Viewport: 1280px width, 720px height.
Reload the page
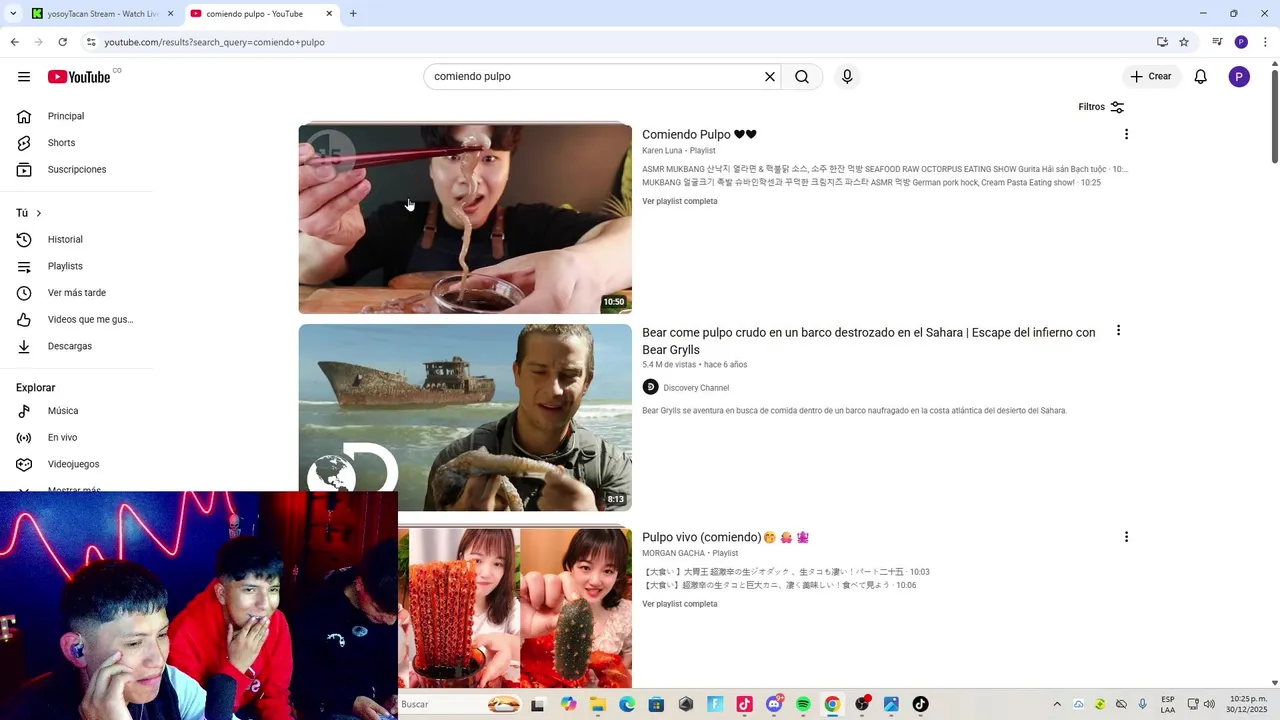click(x=62, y=42)
